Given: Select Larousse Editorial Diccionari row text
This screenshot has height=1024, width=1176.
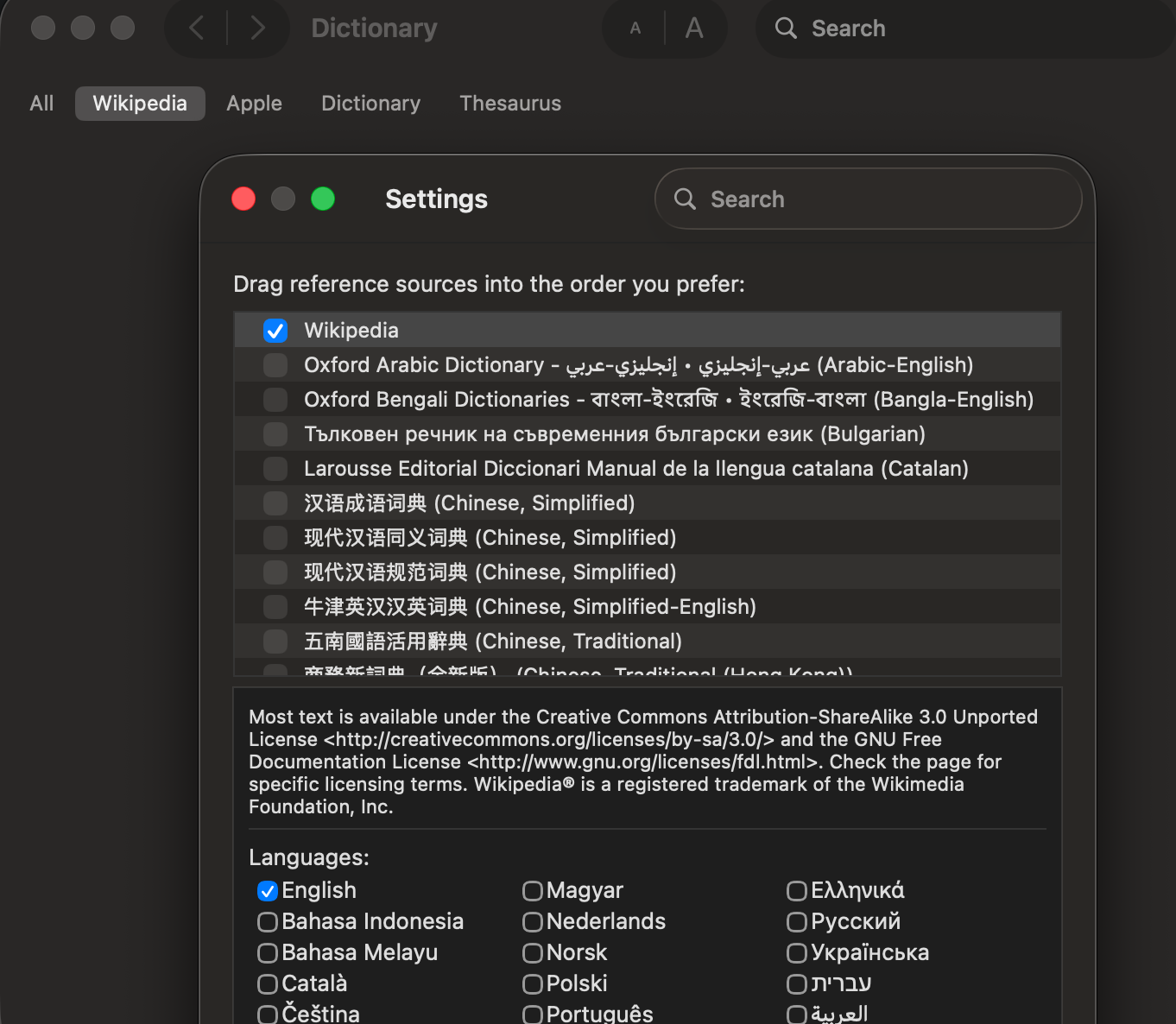Looking at the screenshot, I should [636, 469].
